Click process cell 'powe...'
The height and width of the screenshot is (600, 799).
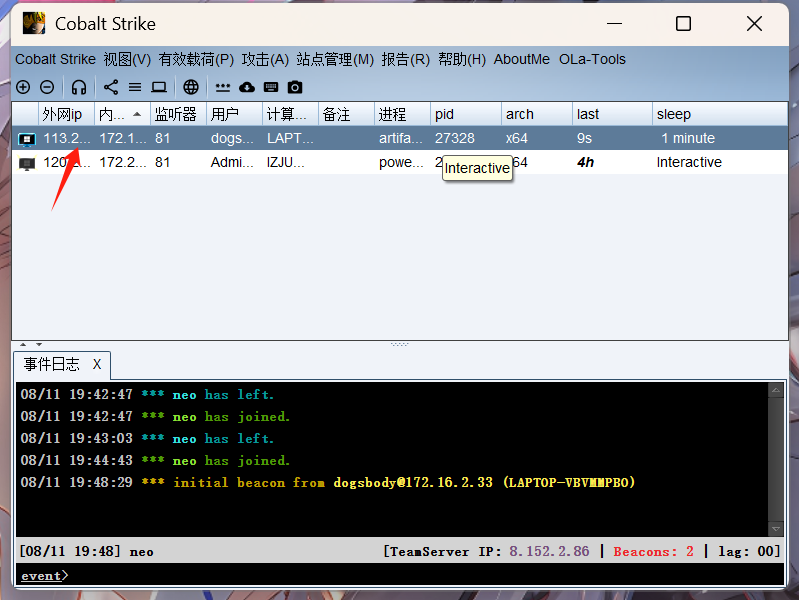pyautogui.click(x=401, y=162)
